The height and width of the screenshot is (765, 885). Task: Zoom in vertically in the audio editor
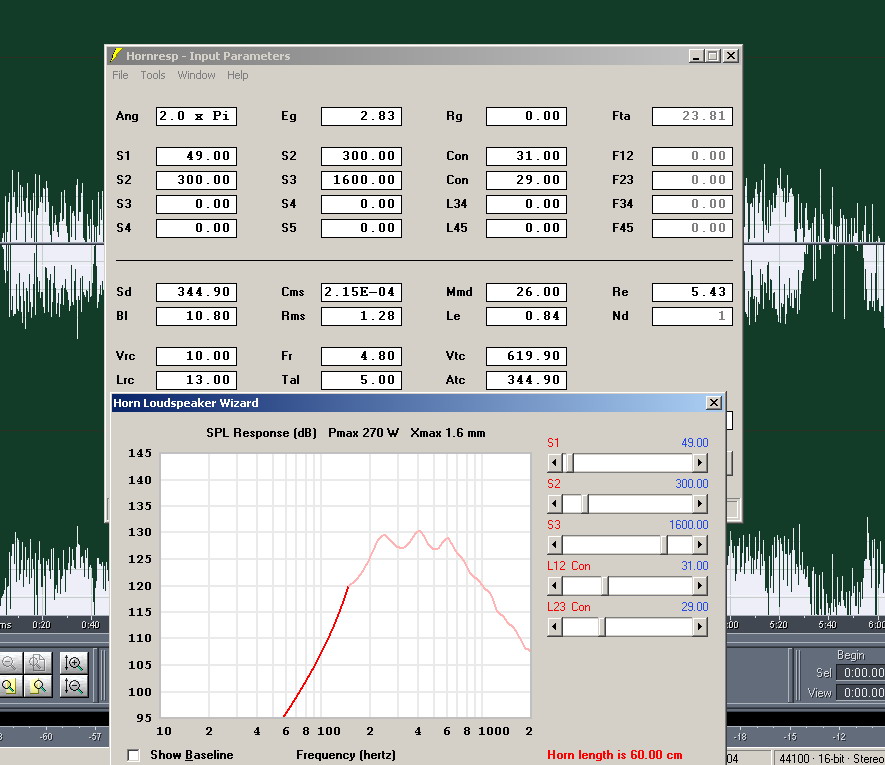pos(73,662)
